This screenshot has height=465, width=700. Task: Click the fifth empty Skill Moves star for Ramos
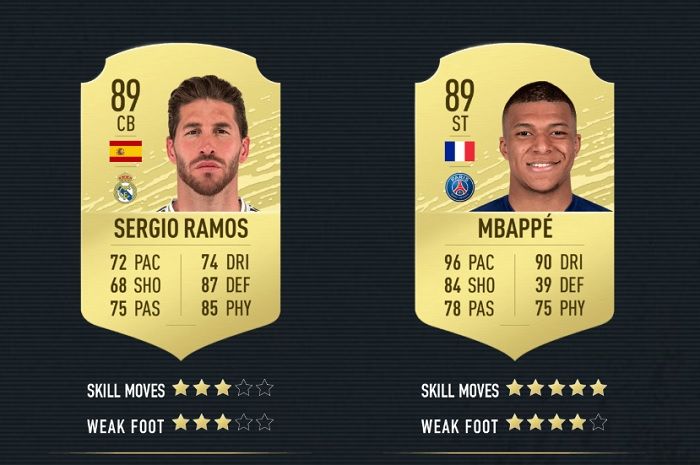pyautogui.click(x=265, y=388)
